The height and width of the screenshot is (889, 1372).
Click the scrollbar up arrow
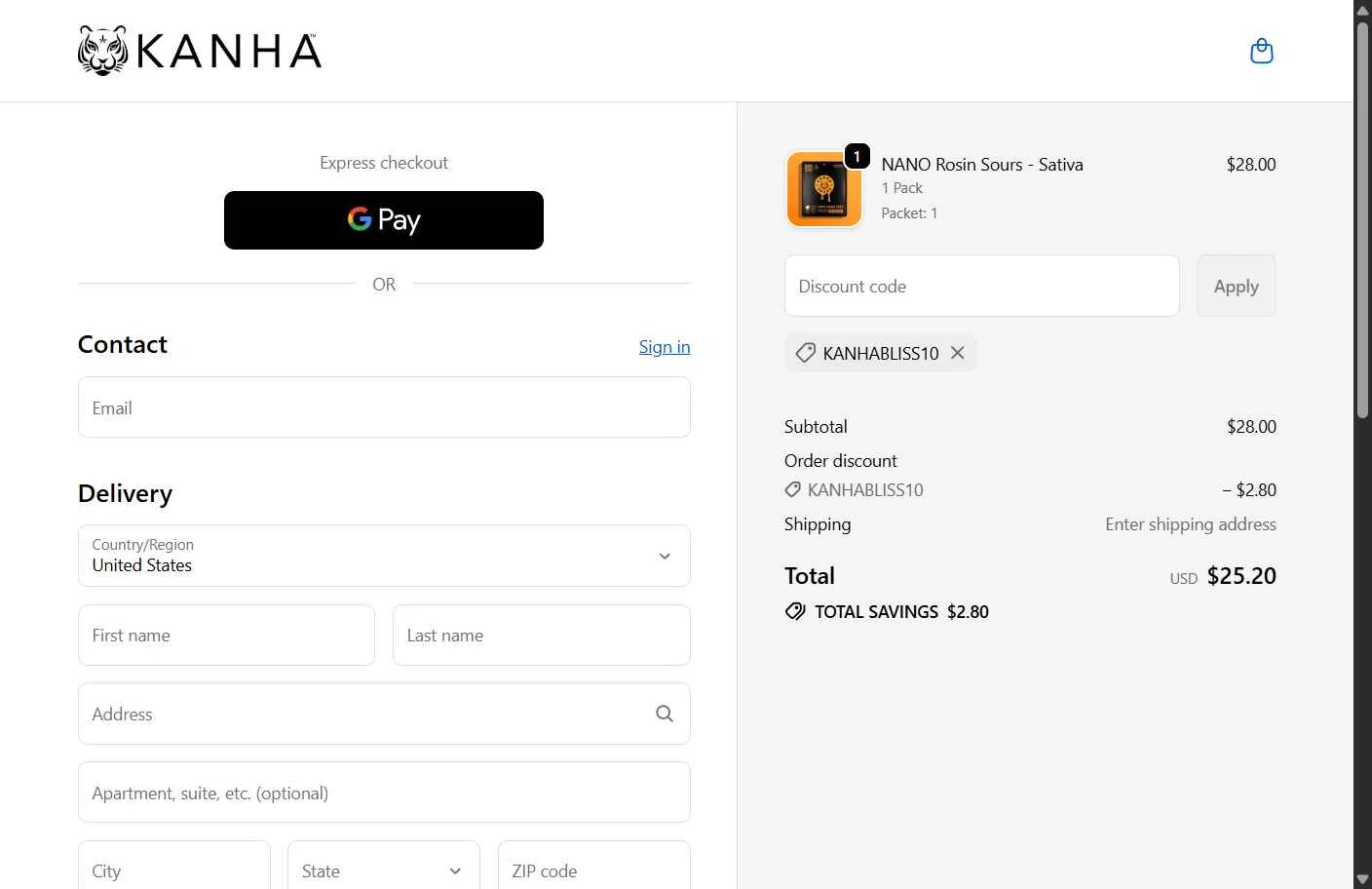tap(1362, 10)
